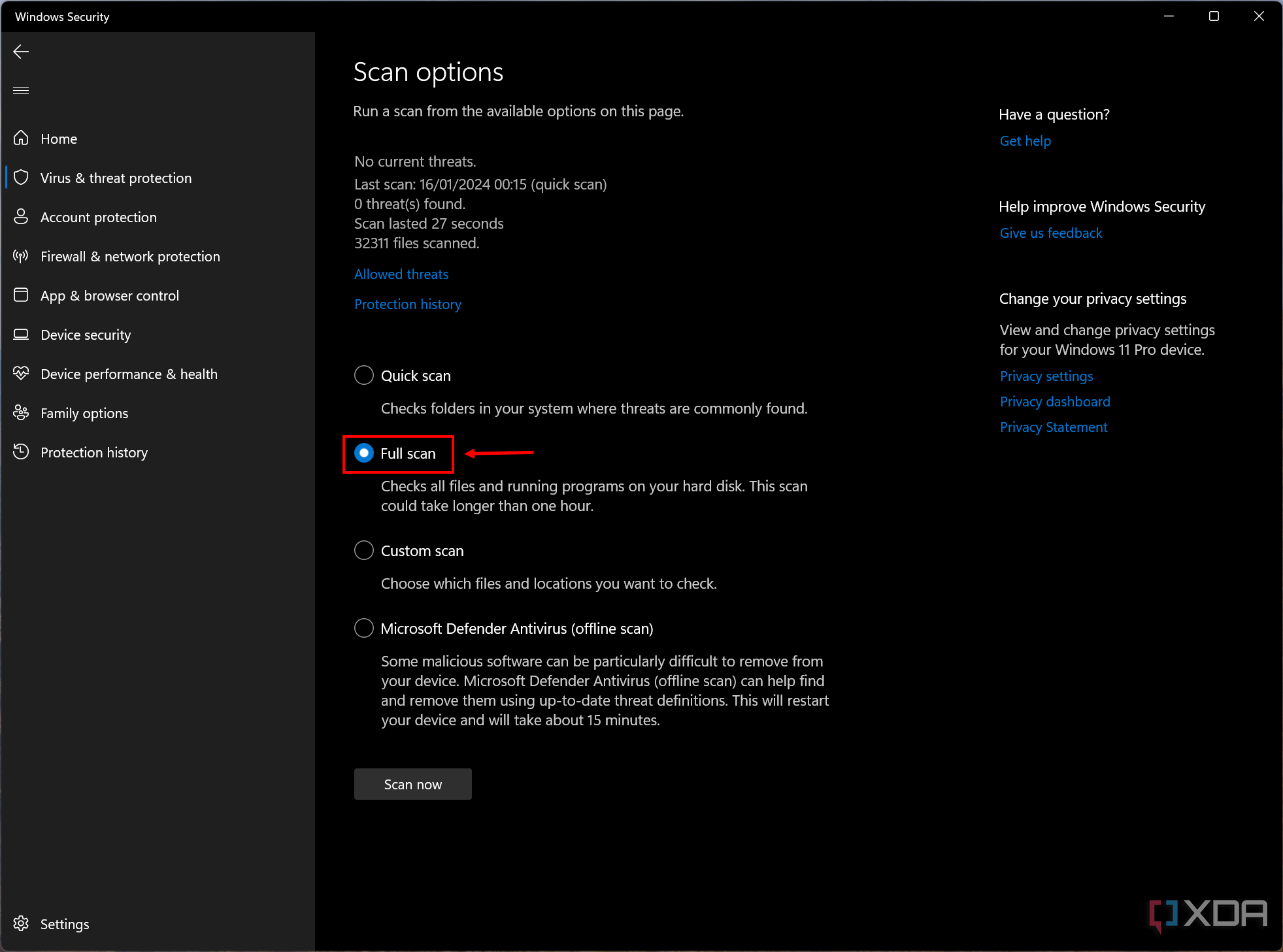Open the Home menu item
1283x952 pixels.
point(158,139)
